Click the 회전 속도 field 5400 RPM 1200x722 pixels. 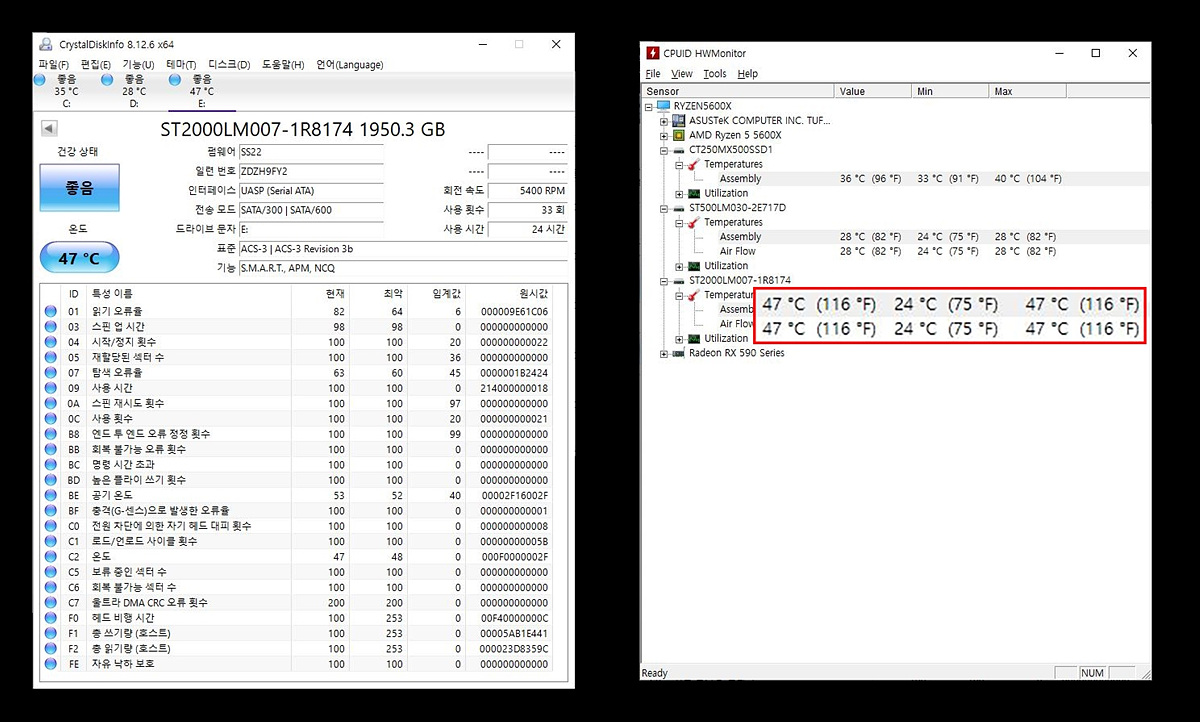click(x=528, y=190)
